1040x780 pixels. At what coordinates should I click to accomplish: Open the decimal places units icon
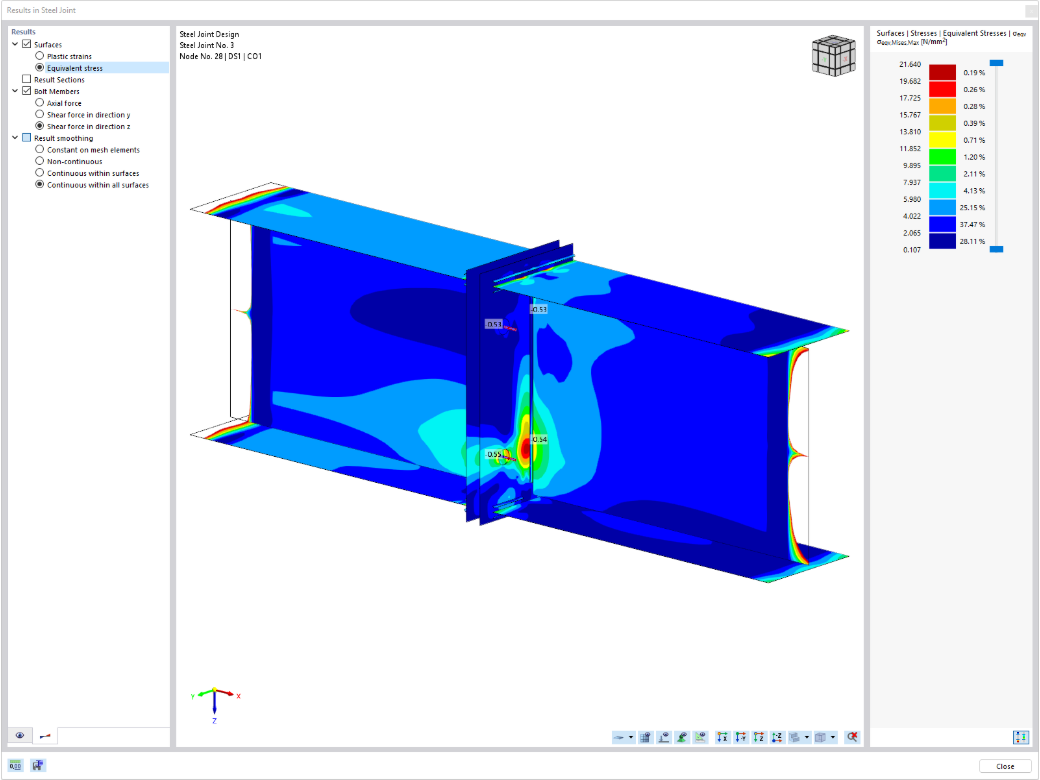(15, 765)
